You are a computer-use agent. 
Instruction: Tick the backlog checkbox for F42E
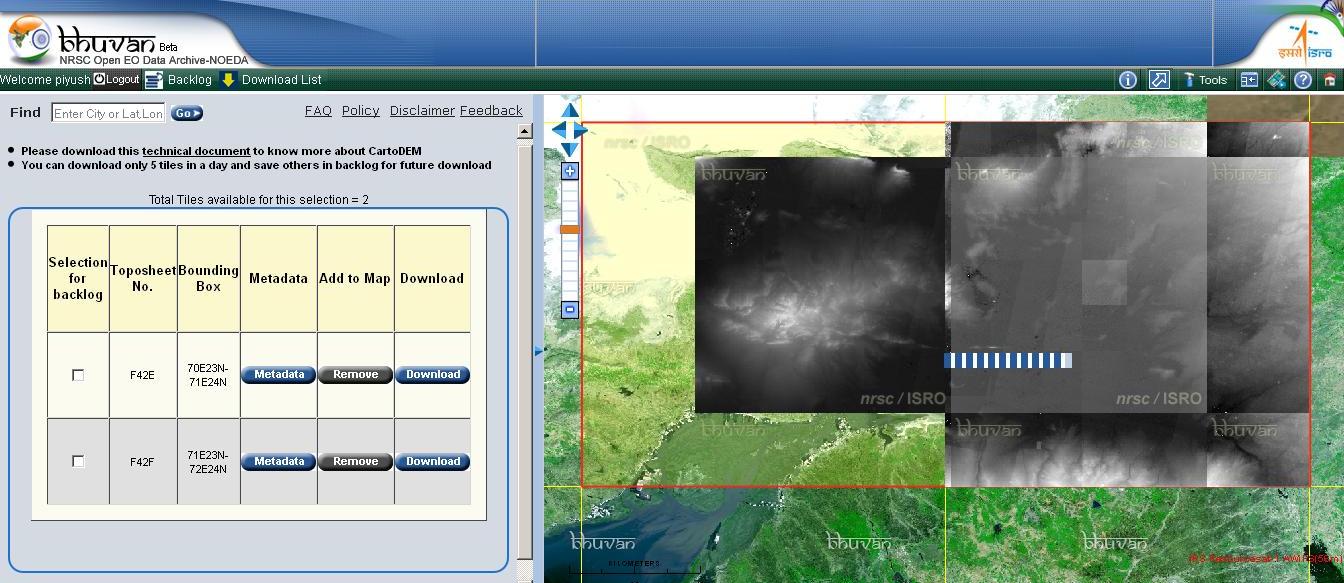(78, 375)
